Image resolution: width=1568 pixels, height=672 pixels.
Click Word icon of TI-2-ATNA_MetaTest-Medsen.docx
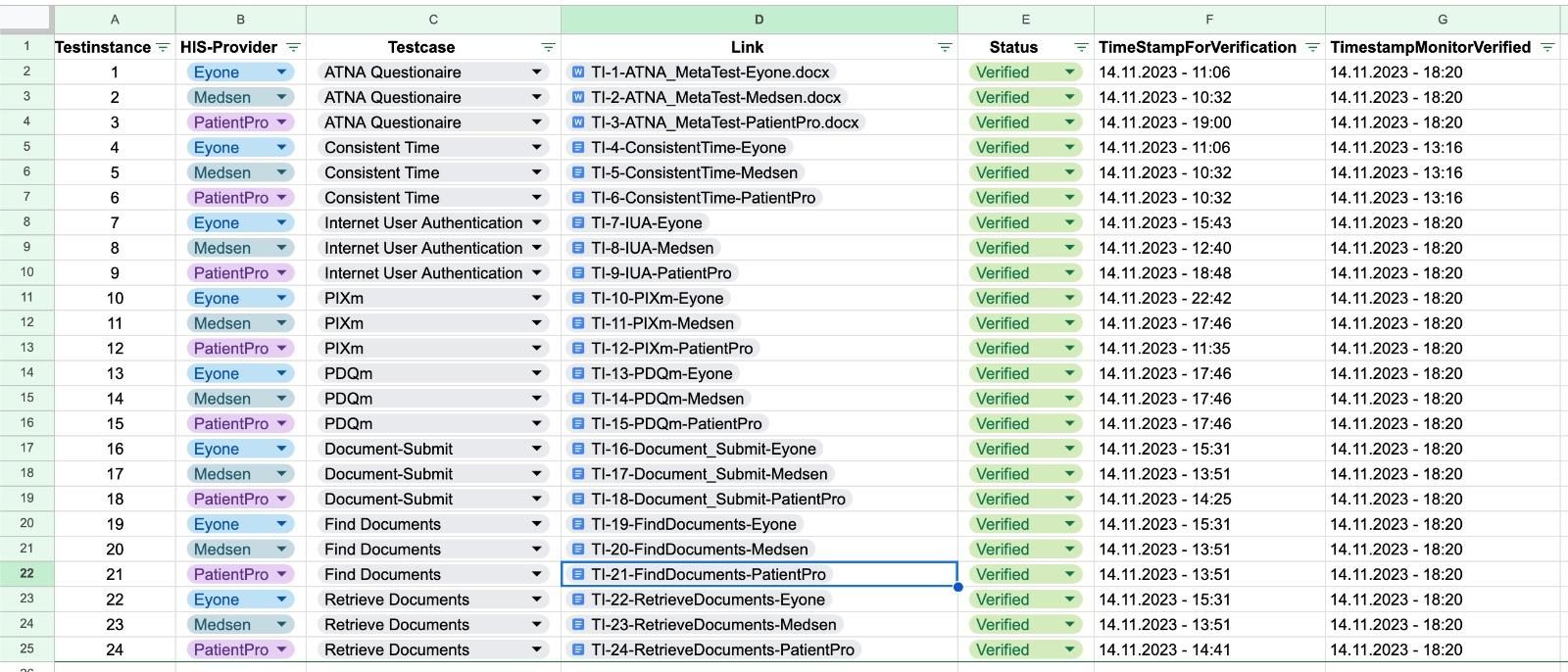578,97
